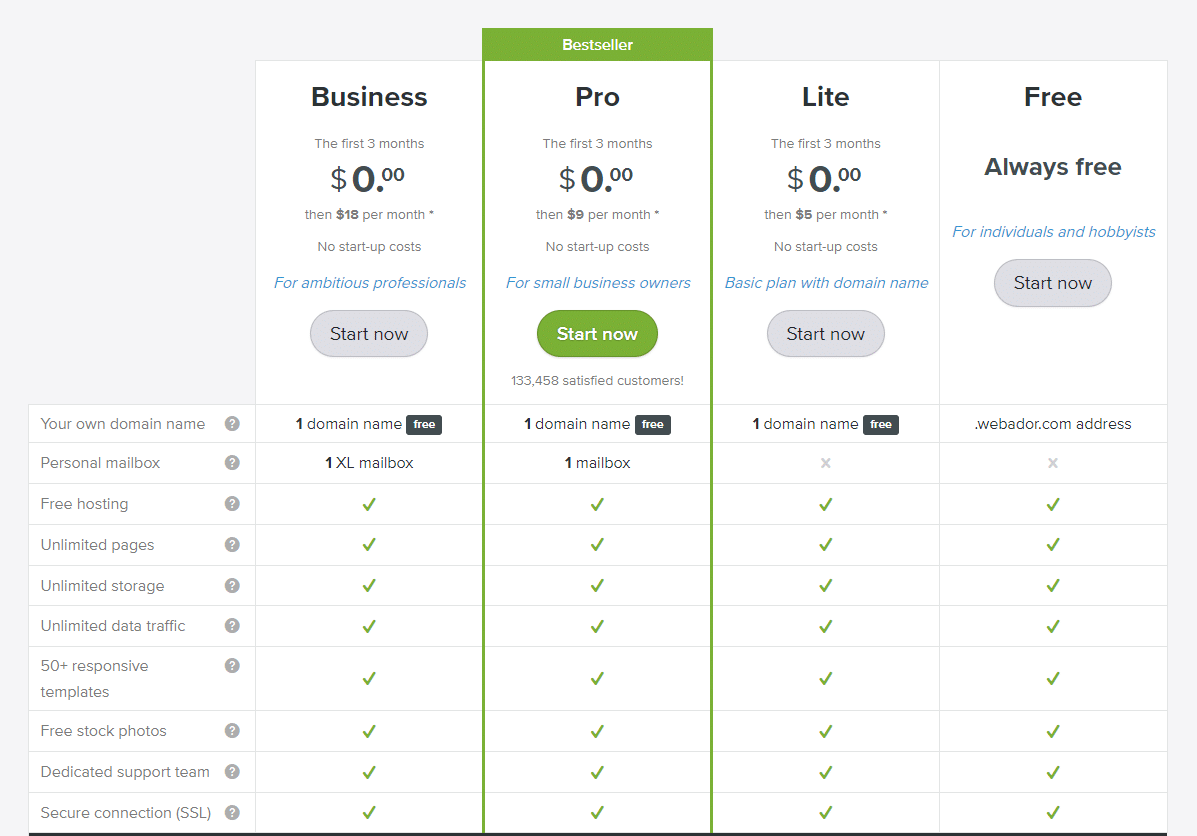Click help icon beside Dedicated support team
Image resolution: width=1197 pixels, height=836 pixels.
[232, 772]
